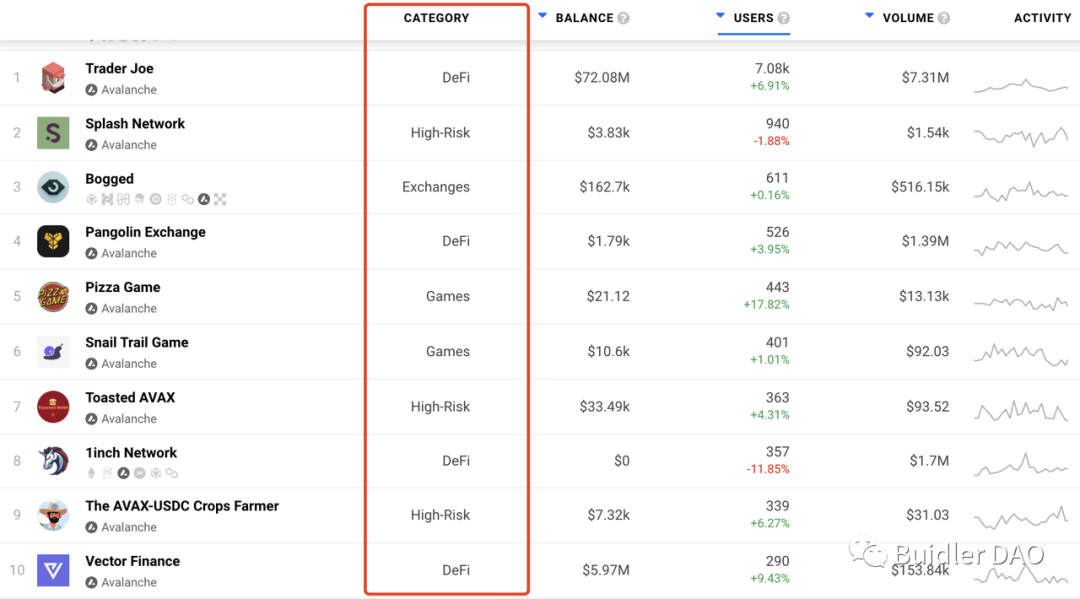Click the $7.31M volume value
Screen dimensions: 1080x599
coord(925,78)
